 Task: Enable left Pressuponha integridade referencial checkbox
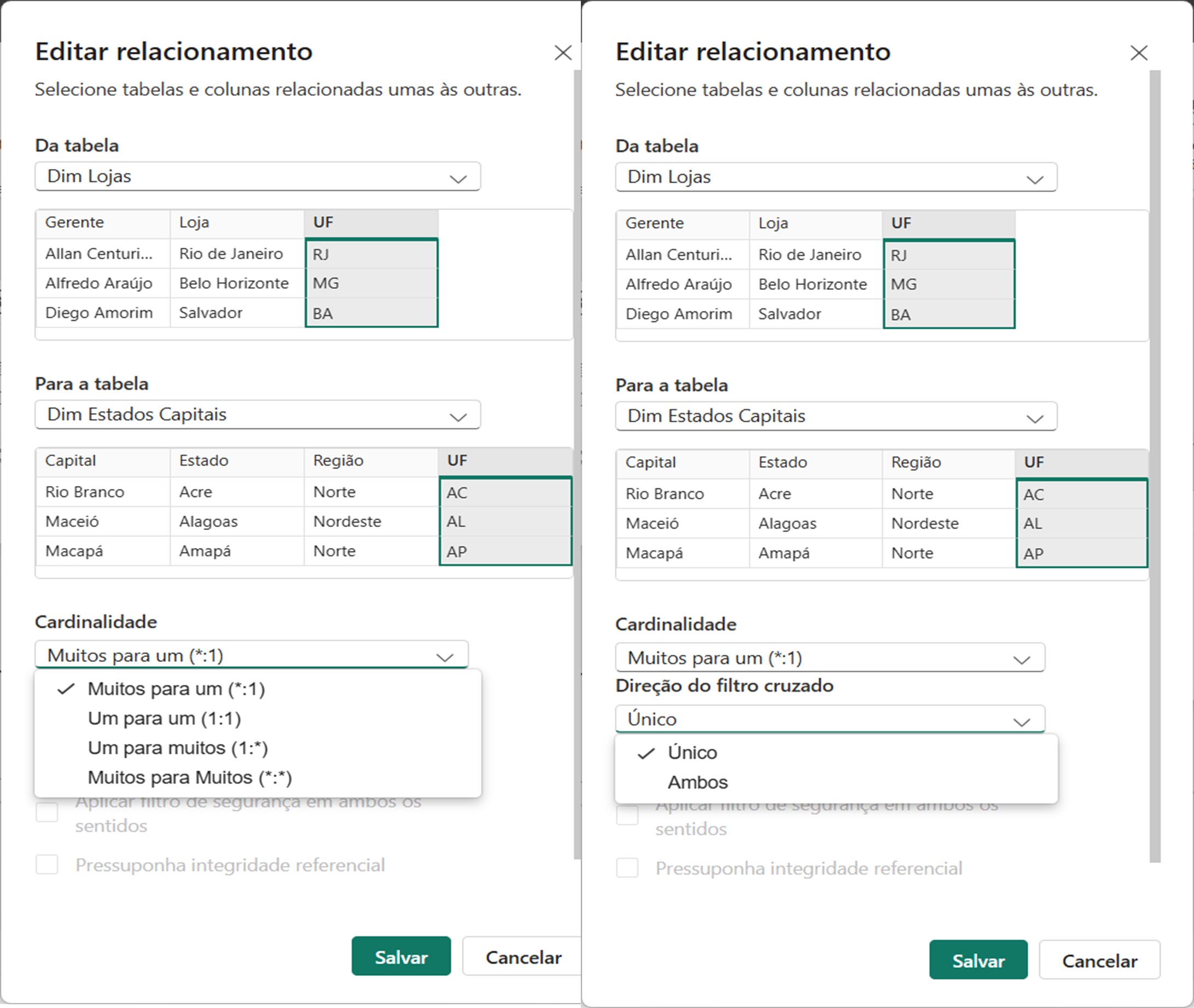pos(48,865)
